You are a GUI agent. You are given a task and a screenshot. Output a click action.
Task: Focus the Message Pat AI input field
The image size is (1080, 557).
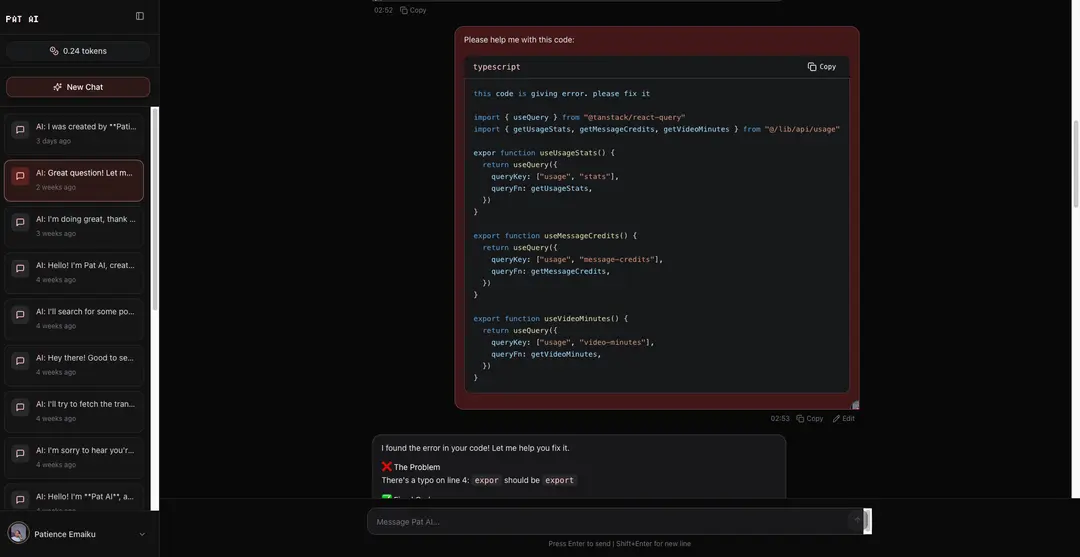click(x=612, y=522)
